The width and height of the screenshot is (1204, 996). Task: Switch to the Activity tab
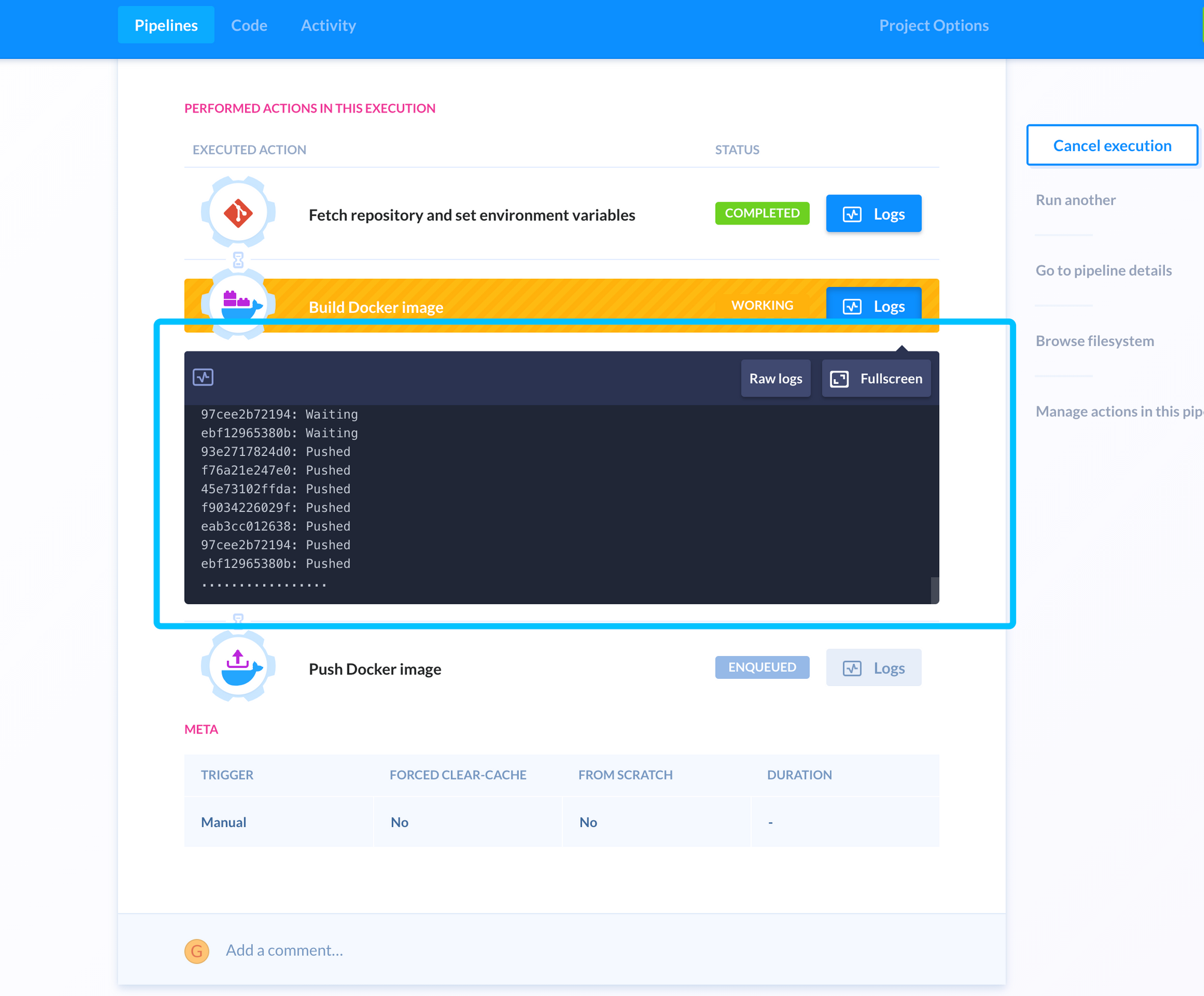tap(328, 25)
